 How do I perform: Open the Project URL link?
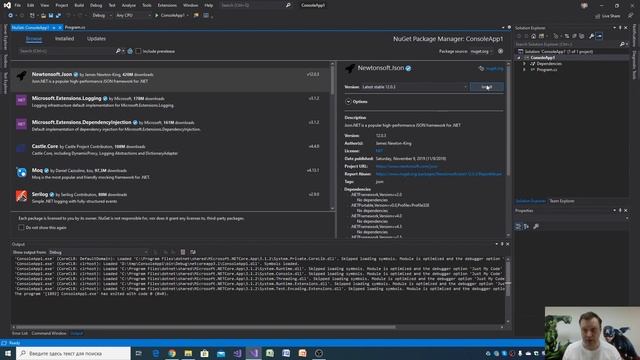[x=407, y=167]
